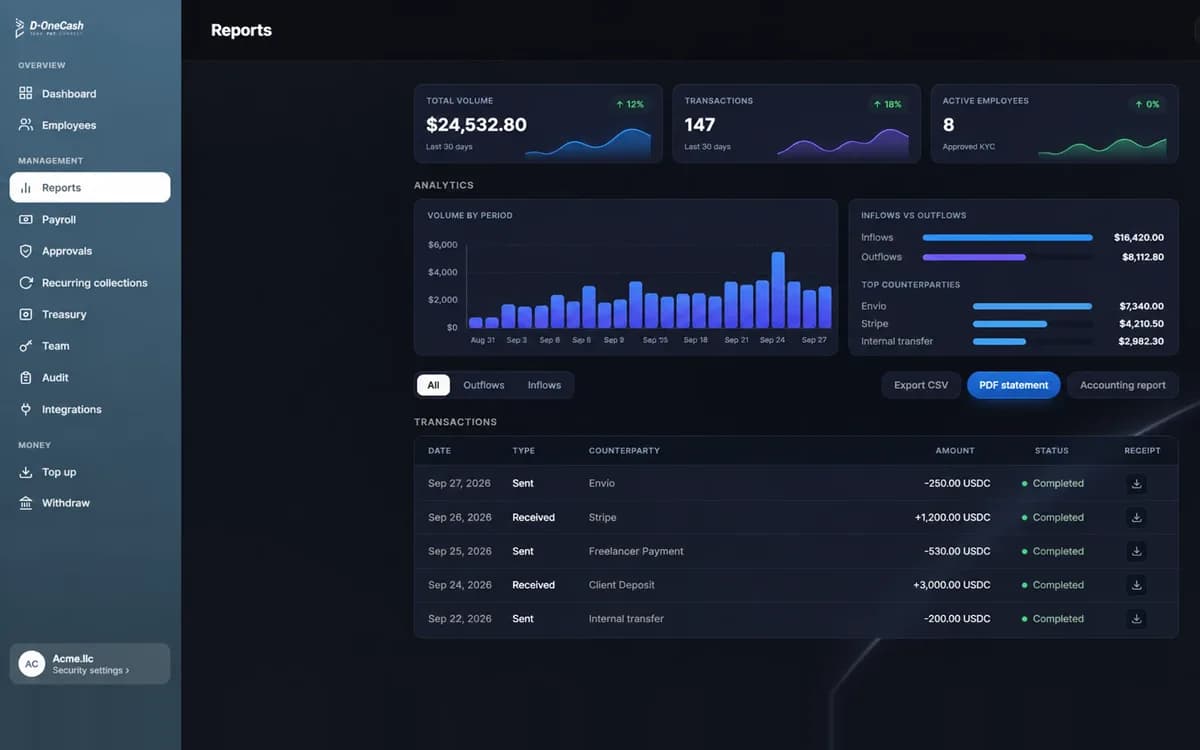This screenshot has height=750, width=1200.
Task: Download receipt for Internal transfer row
Action: click(x=1136, y=619)
